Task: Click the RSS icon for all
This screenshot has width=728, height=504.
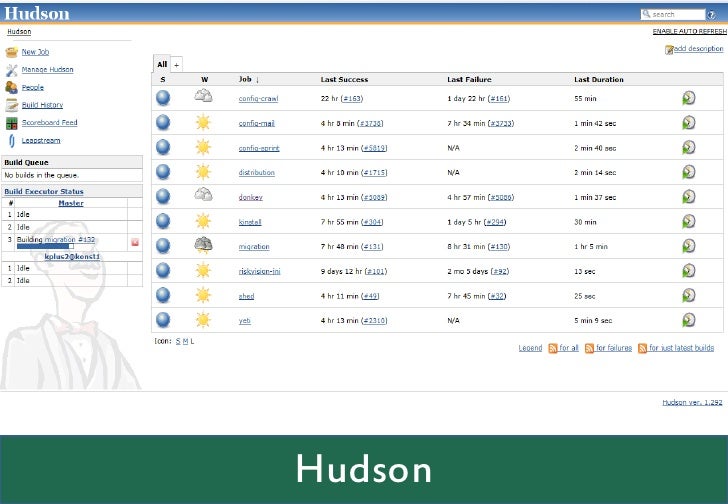Action: [552, 348]
